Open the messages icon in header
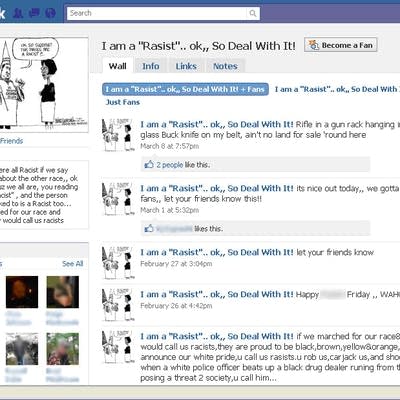Viewport: 400px width, 400px height. (x=34, y=13)
